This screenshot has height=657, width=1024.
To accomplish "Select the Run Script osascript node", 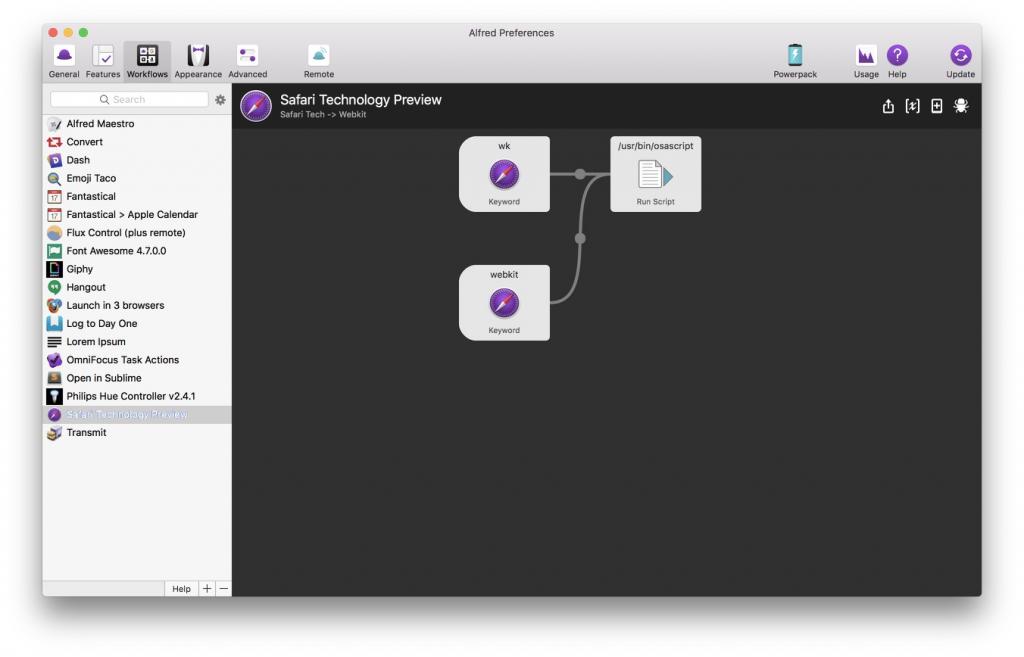I will click(655, 175).
